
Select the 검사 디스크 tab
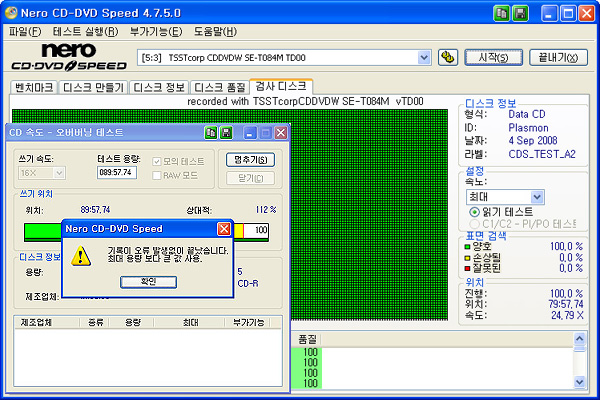281,86
